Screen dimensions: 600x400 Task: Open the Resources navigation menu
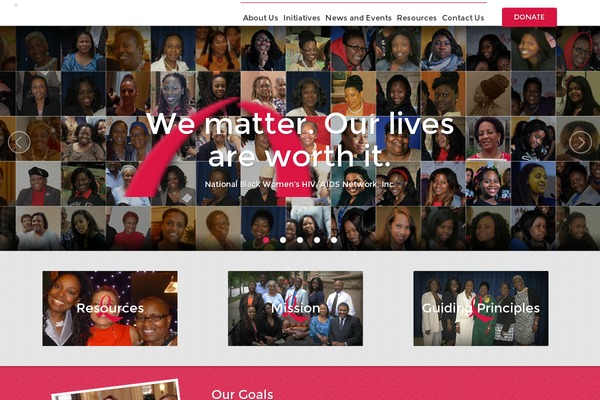(x=416, y=18)
